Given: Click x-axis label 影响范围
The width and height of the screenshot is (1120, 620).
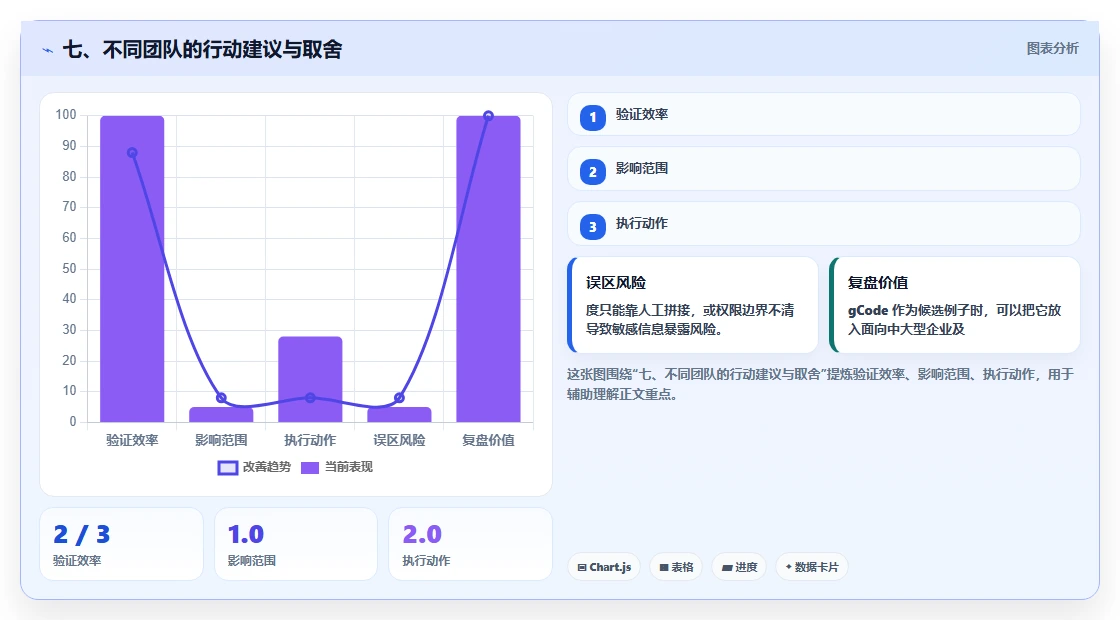Looking at the screenshot, I should click(x=221, y=440).
